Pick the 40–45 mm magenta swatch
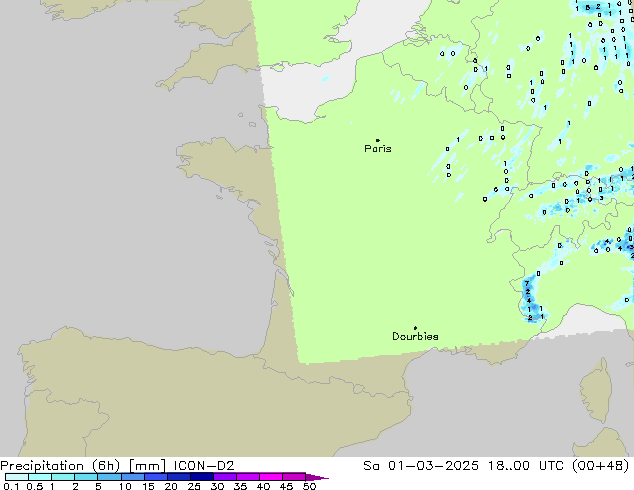 pos(271,477)
